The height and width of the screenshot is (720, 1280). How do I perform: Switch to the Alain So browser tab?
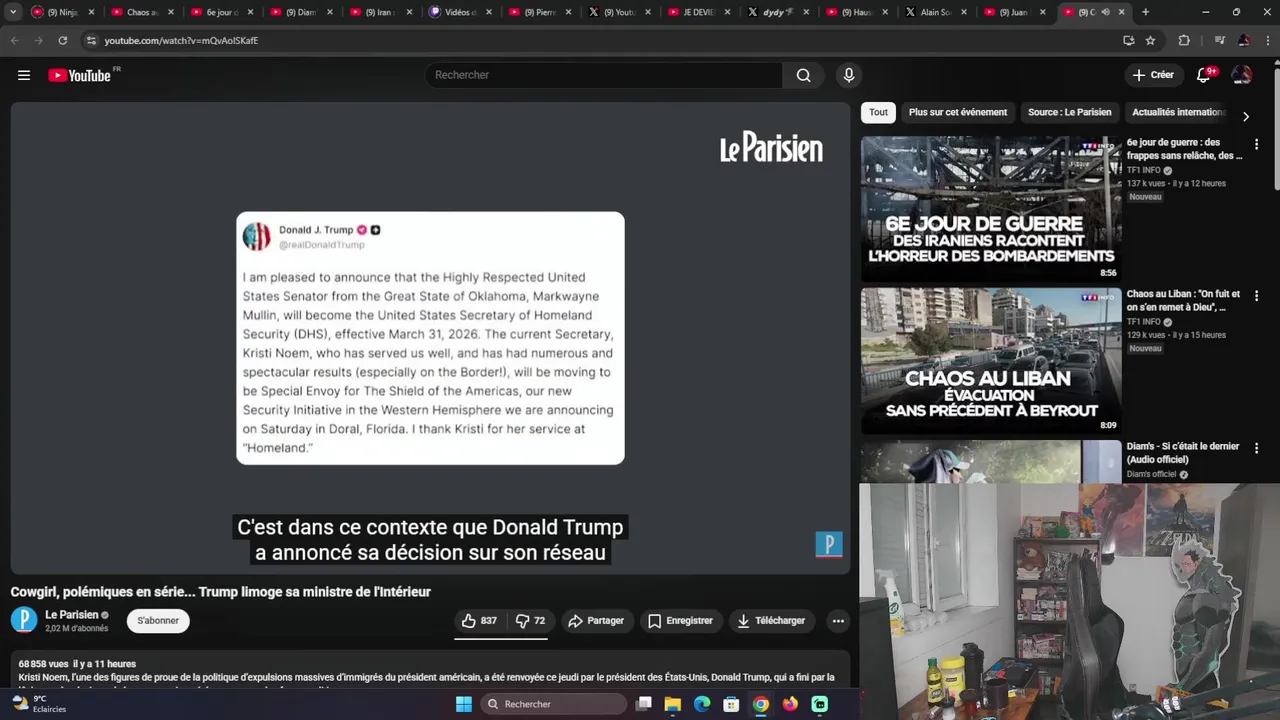click(936, 12)
